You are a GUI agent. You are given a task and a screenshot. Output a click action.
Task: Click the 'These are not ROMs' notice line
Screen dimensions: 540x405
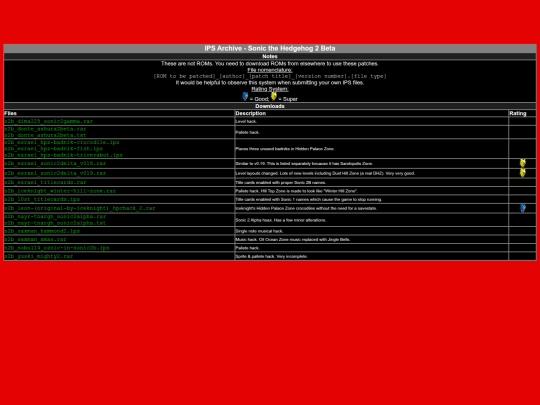[x=270, y=63]
